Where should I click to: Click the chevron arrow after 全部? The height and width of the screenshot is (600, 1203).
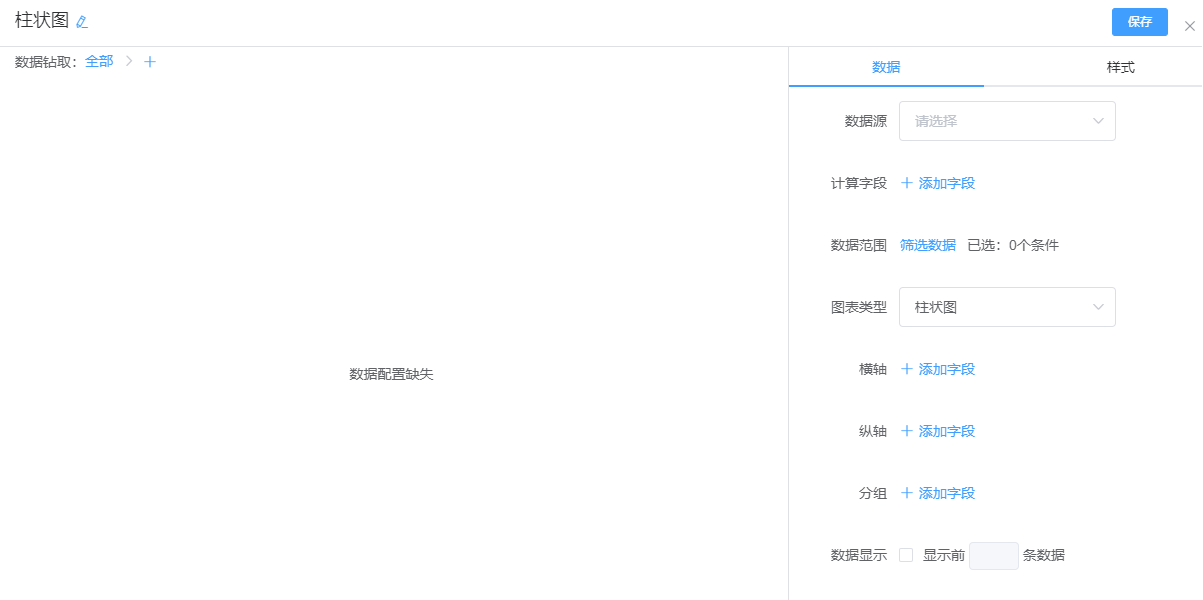(x=129, y=62)
